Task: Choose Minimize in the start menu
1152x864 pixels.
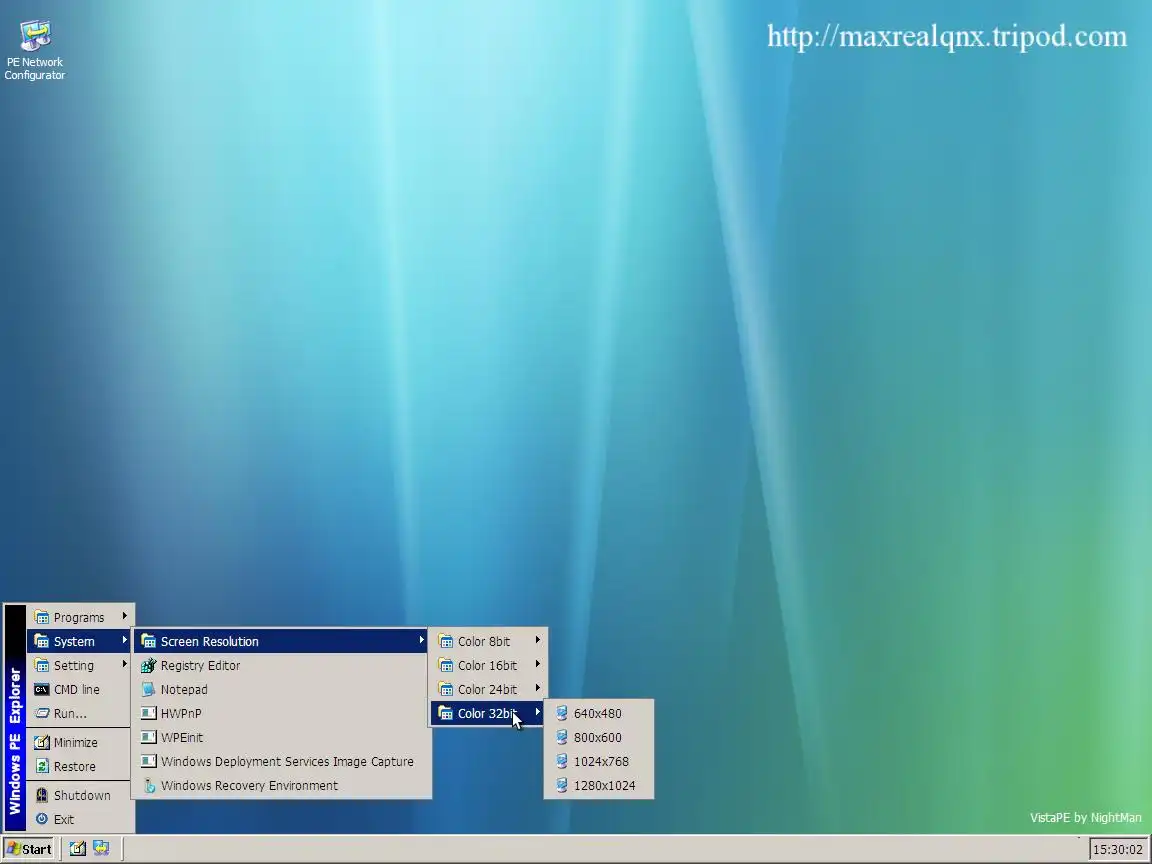Action: pos(80,742)
